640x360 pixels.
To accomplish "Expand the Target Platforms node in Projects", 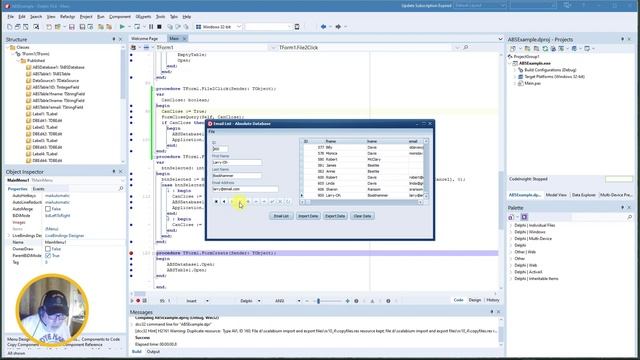I will [x=515, y=76].
